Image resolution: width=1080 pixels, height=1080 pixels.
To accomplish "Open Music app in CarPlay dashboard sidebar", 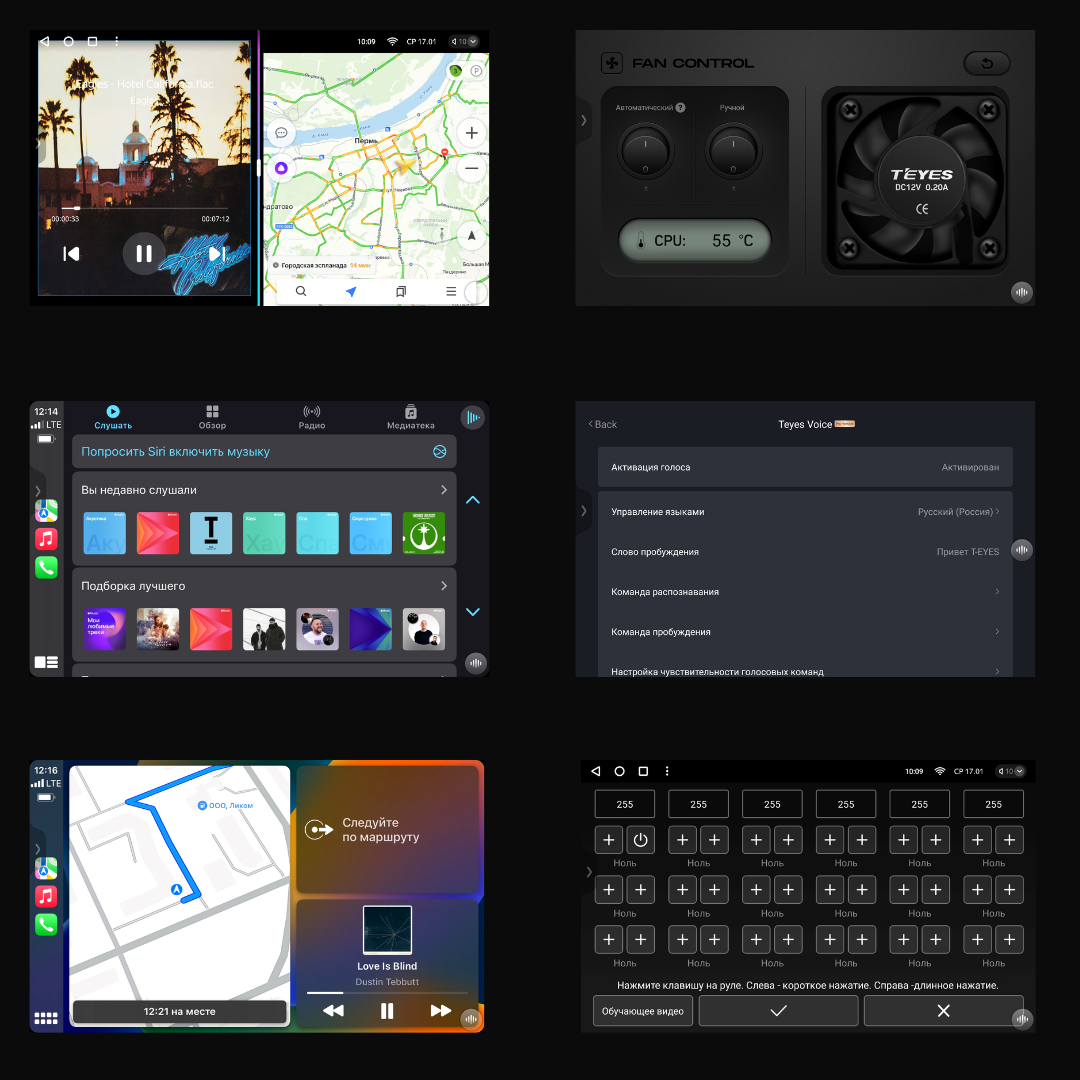I will 46,896.
